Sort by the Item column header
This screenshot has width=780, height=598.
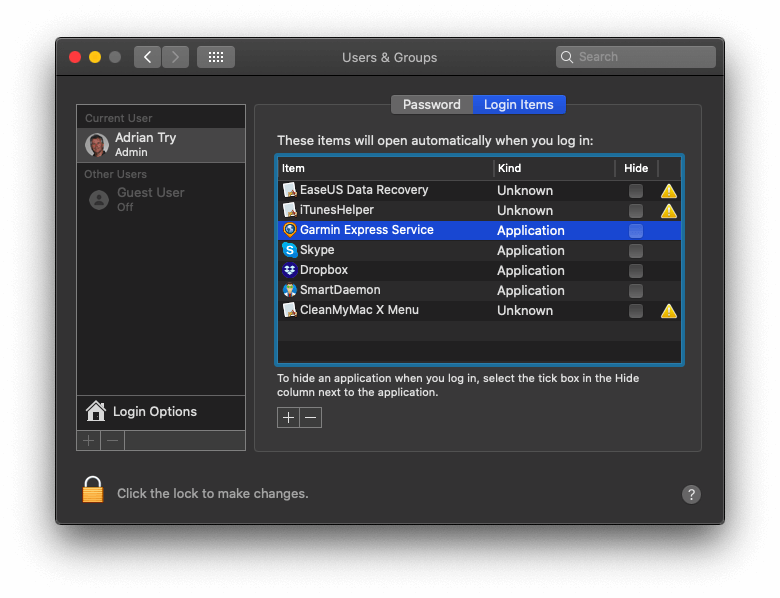(x=386, y=168)
